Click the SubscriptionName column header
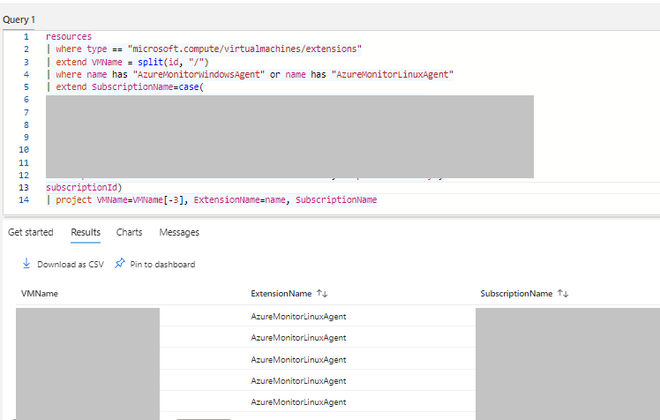 516,293
